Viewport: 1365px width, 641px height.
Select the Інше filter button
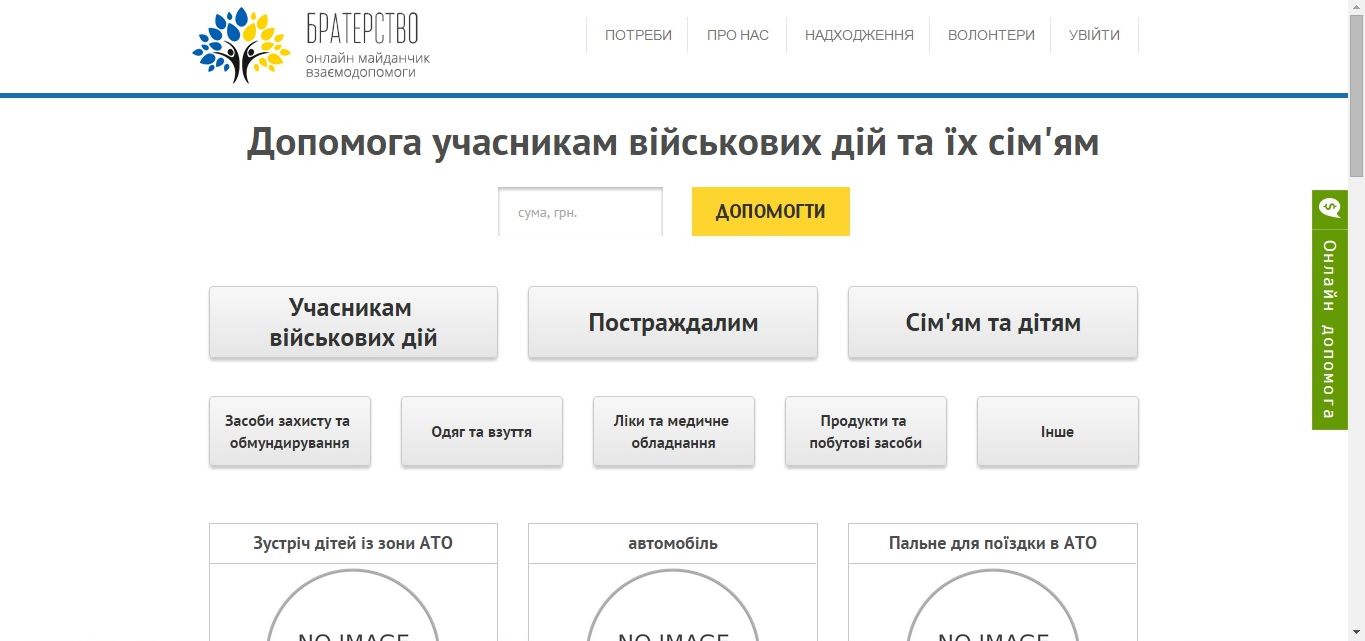click(1057, 431)
